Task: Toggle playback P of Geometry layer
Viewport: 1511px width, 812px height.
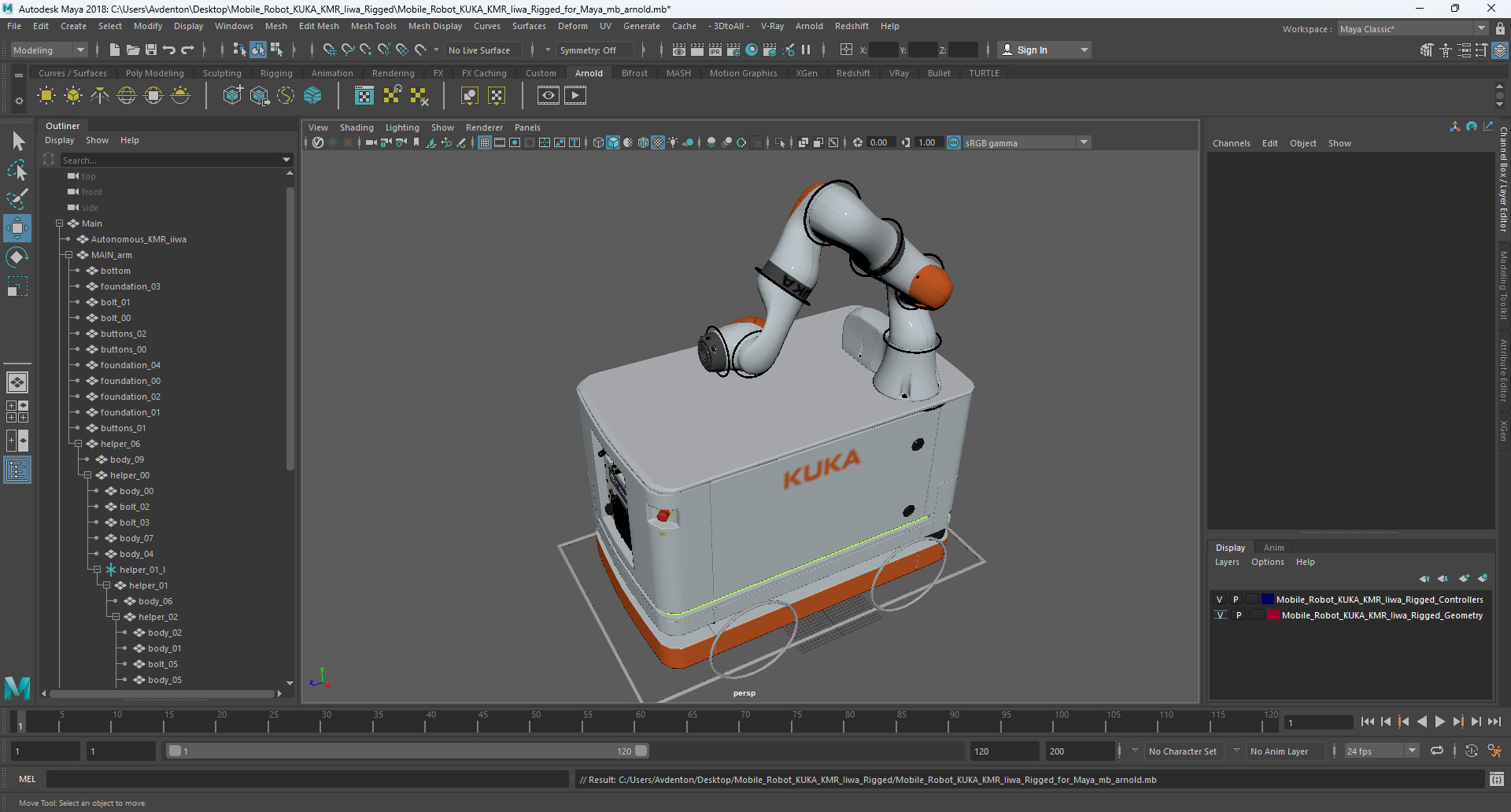Action: tap(1239, 615)
